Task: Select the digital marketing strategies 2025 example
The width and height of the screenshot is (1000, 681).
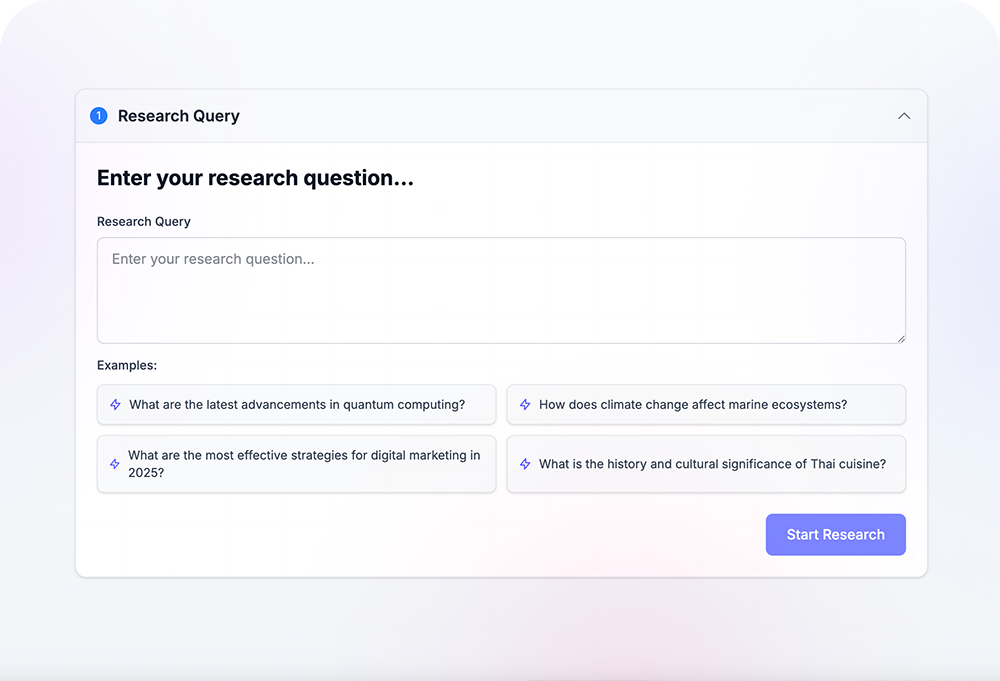Action: click(296, 463)
